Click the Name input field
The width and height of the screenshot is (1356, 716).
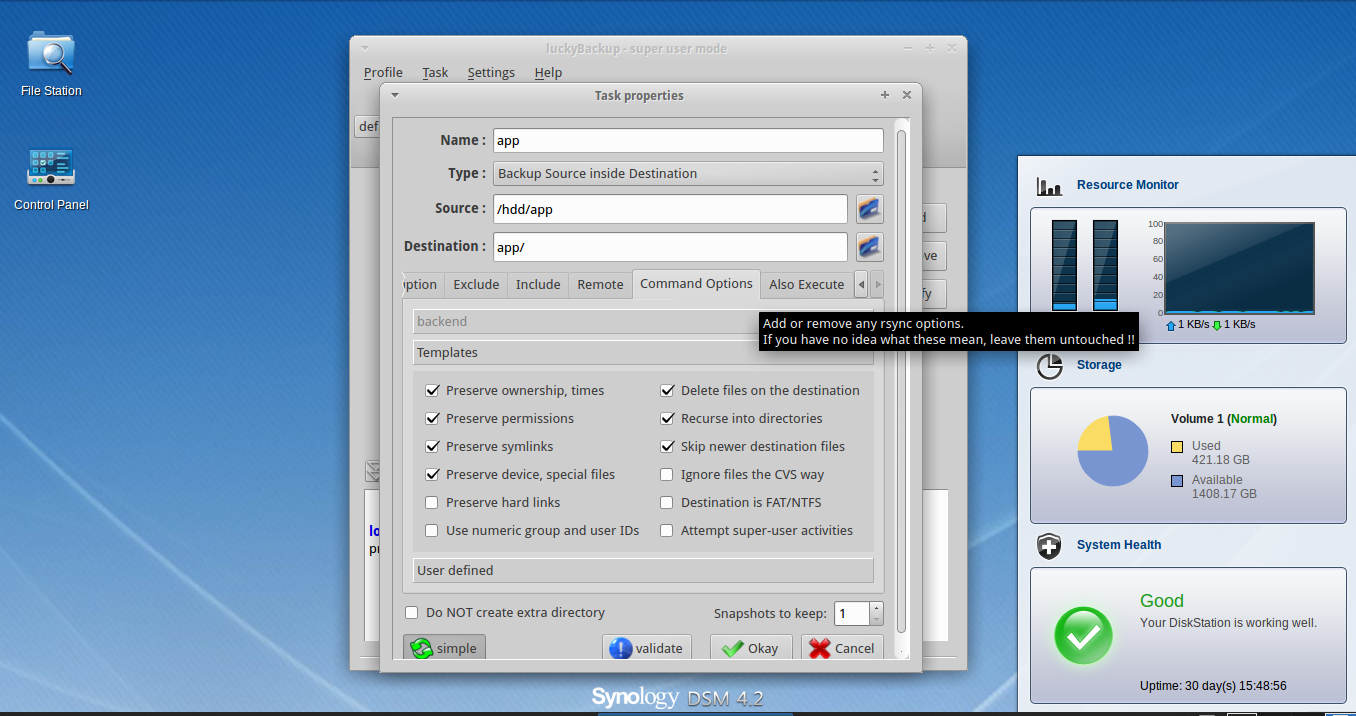689,141
